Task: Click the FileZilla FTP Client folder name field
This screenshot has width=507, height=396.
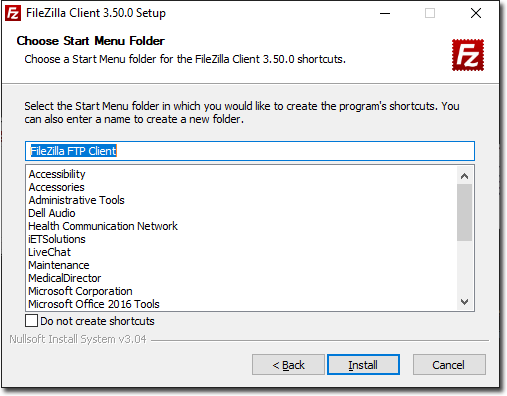Action: (250, 151)
